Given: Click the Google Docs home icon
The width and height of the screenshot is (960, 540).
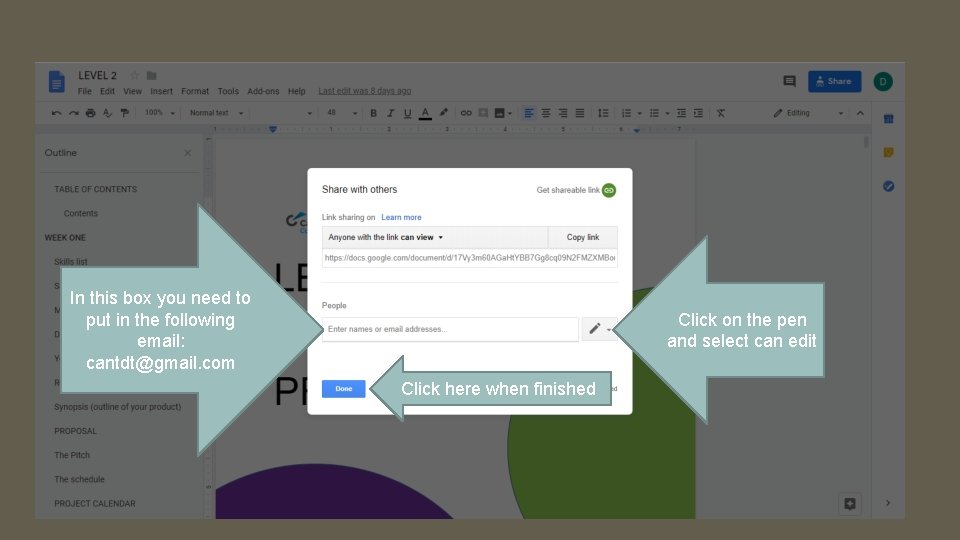Looking at the screenshot, I should (56, 81).
